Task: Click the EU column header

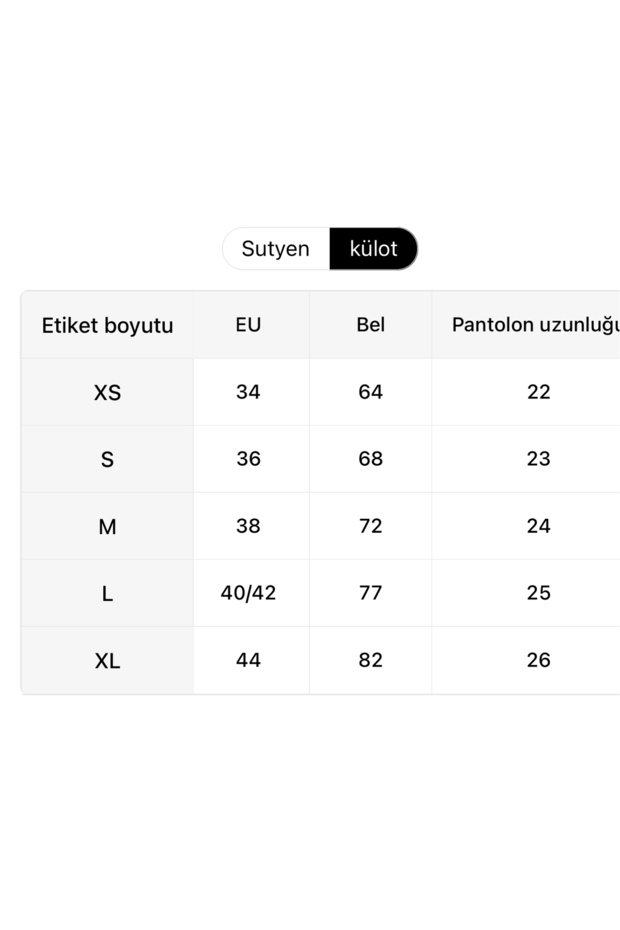Action: (x=249, y=325)
